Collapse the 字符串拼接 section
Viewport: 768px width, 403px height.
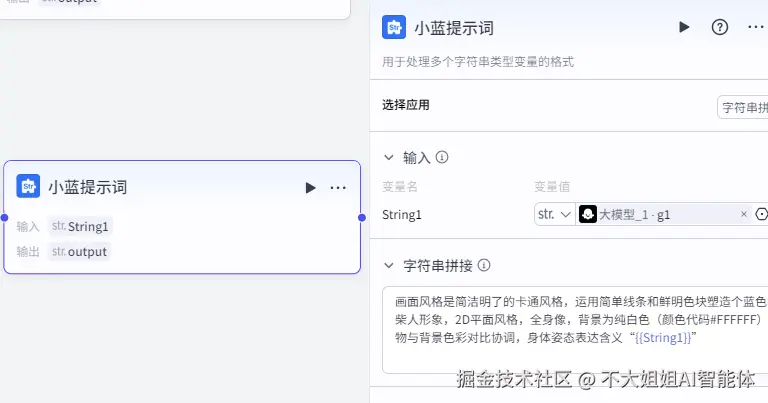coord(389,265)
